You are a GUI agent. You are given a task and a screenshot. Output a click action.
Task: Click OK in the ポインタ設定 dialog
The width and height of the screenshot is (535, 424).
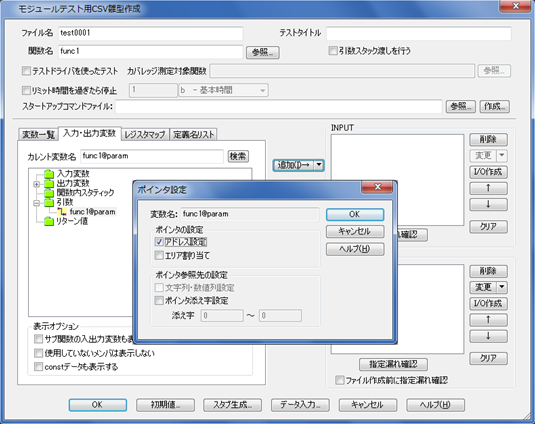(355, 215)
